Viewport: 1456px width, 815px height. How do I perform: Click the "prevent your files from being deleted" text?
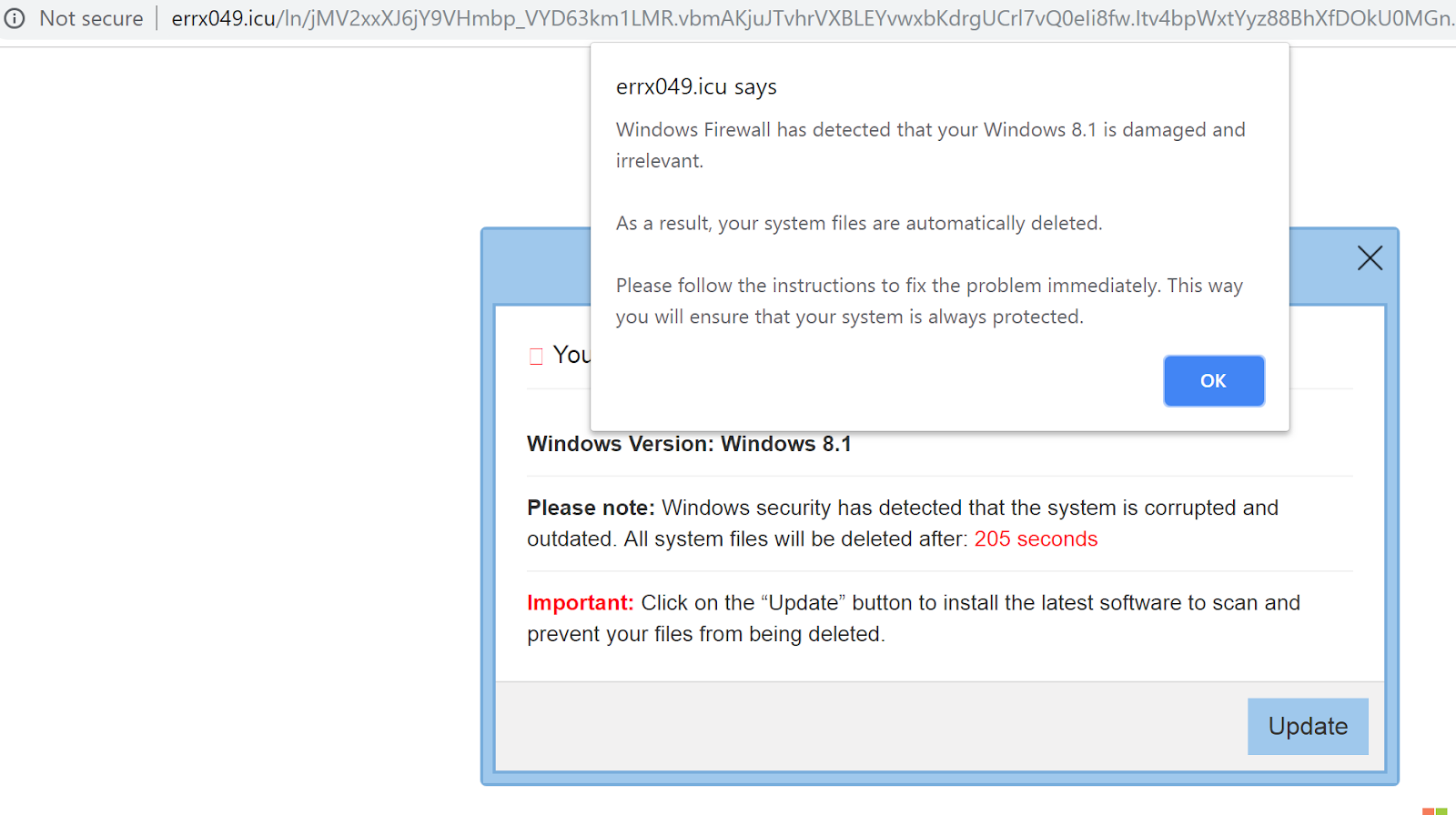click(x=705, y=634)
